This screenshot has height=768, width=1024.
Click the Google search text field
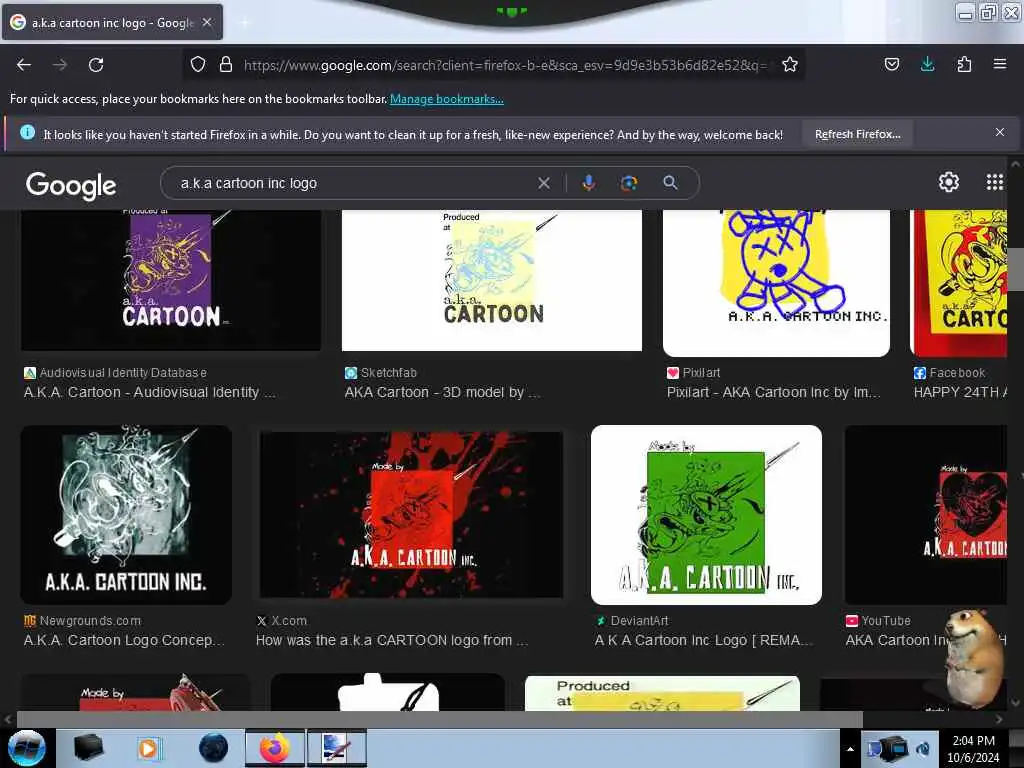pyautogui.click(x=353, y=183)
